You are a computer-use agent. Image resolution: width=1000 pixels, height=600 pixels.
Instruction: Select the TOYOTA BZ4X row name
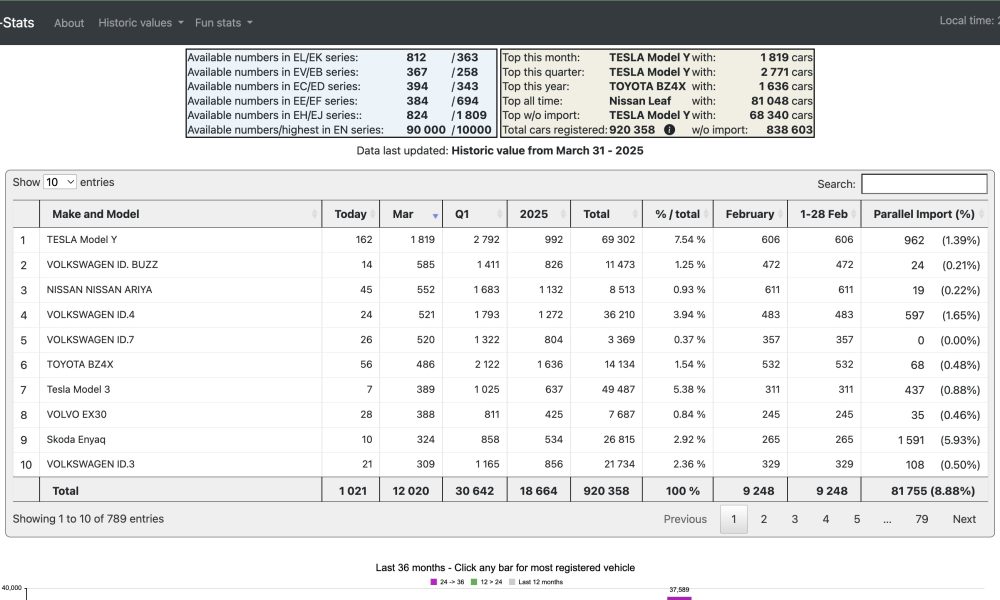pos(80,364)
